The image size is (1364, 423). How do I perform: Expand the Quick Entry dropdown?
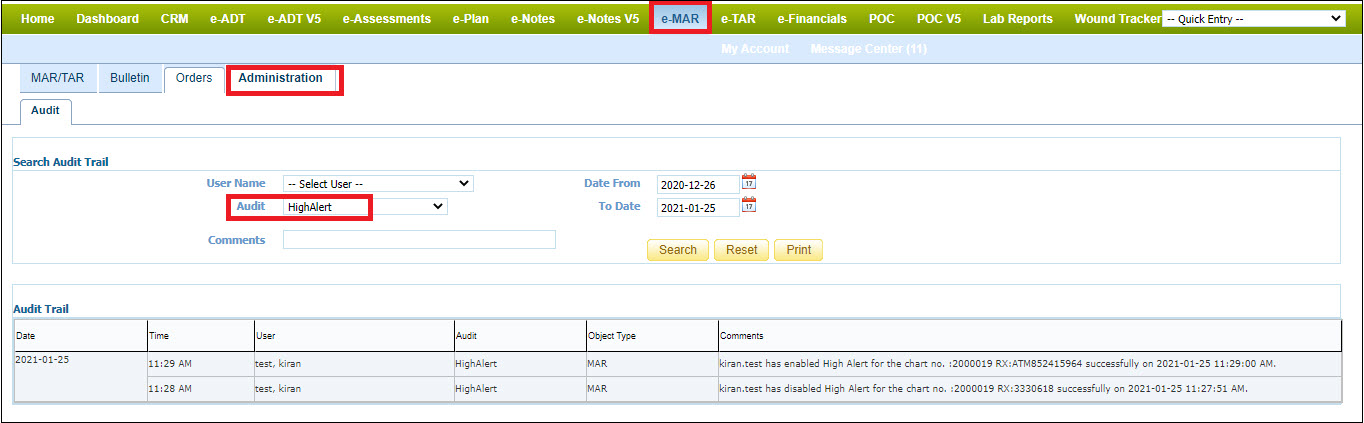1254,18
